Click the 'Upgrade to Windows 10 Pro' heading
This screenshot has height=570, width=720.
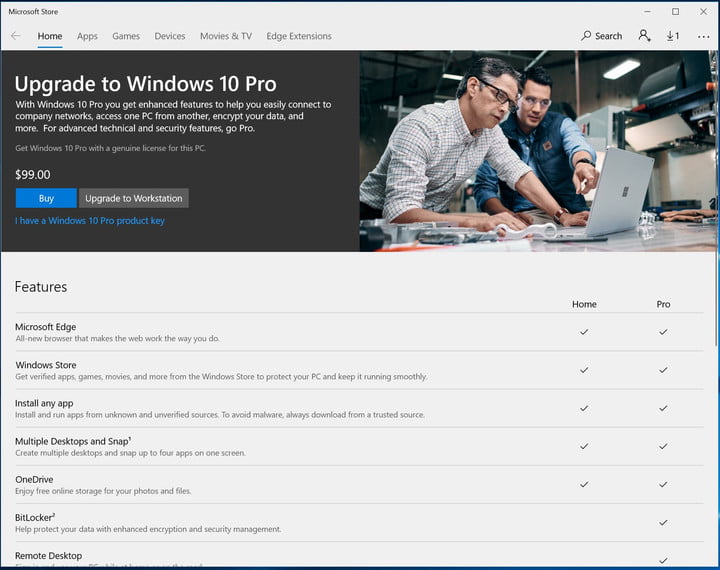pyautogui.click(x=145, y=84)
